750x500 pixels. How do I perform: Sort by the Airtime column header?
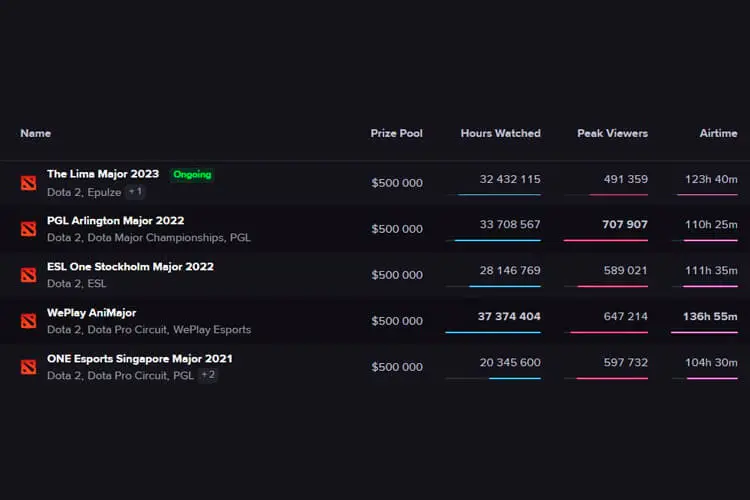tap(718, 133)
